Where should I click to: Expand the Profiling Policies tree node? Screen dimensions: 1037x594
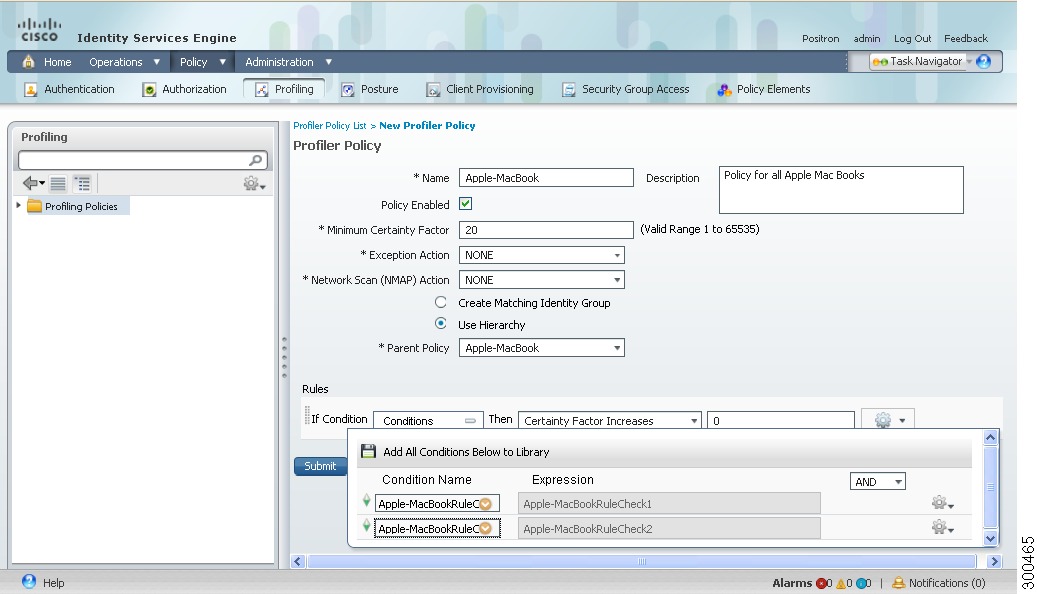coord(19,206)
